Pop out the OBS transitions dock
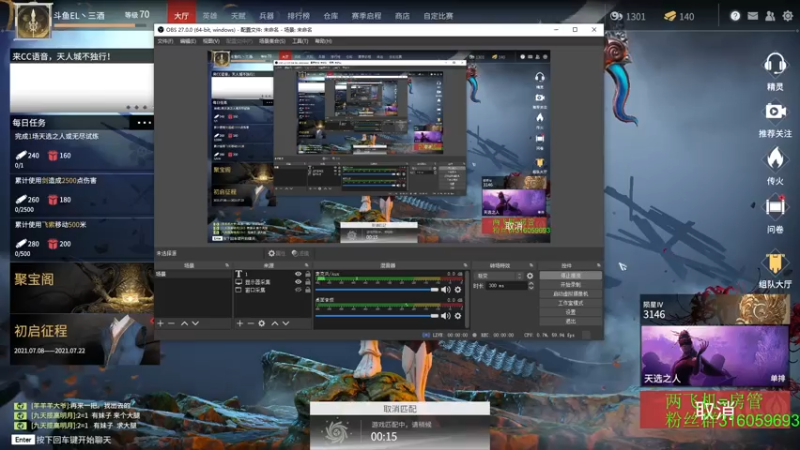 pyautogui.click(x=531, y=266)
